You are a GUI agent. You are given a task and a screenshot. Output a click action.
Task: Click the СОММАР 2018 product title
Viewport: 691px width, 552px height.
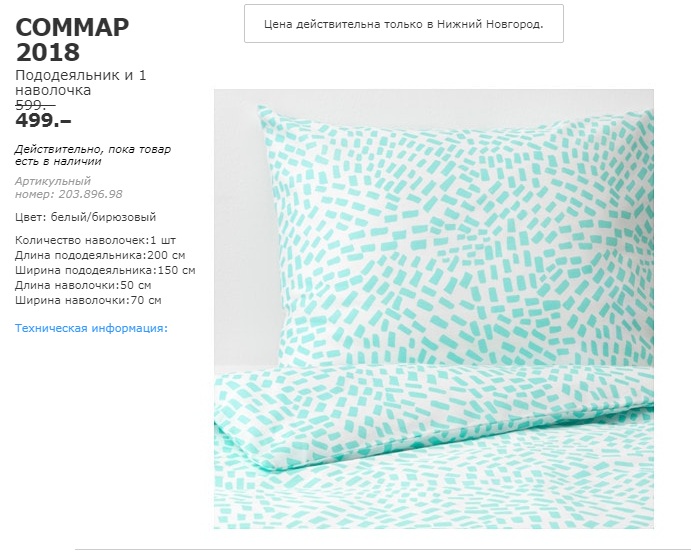pyautogui.click(x=72, y=40)
